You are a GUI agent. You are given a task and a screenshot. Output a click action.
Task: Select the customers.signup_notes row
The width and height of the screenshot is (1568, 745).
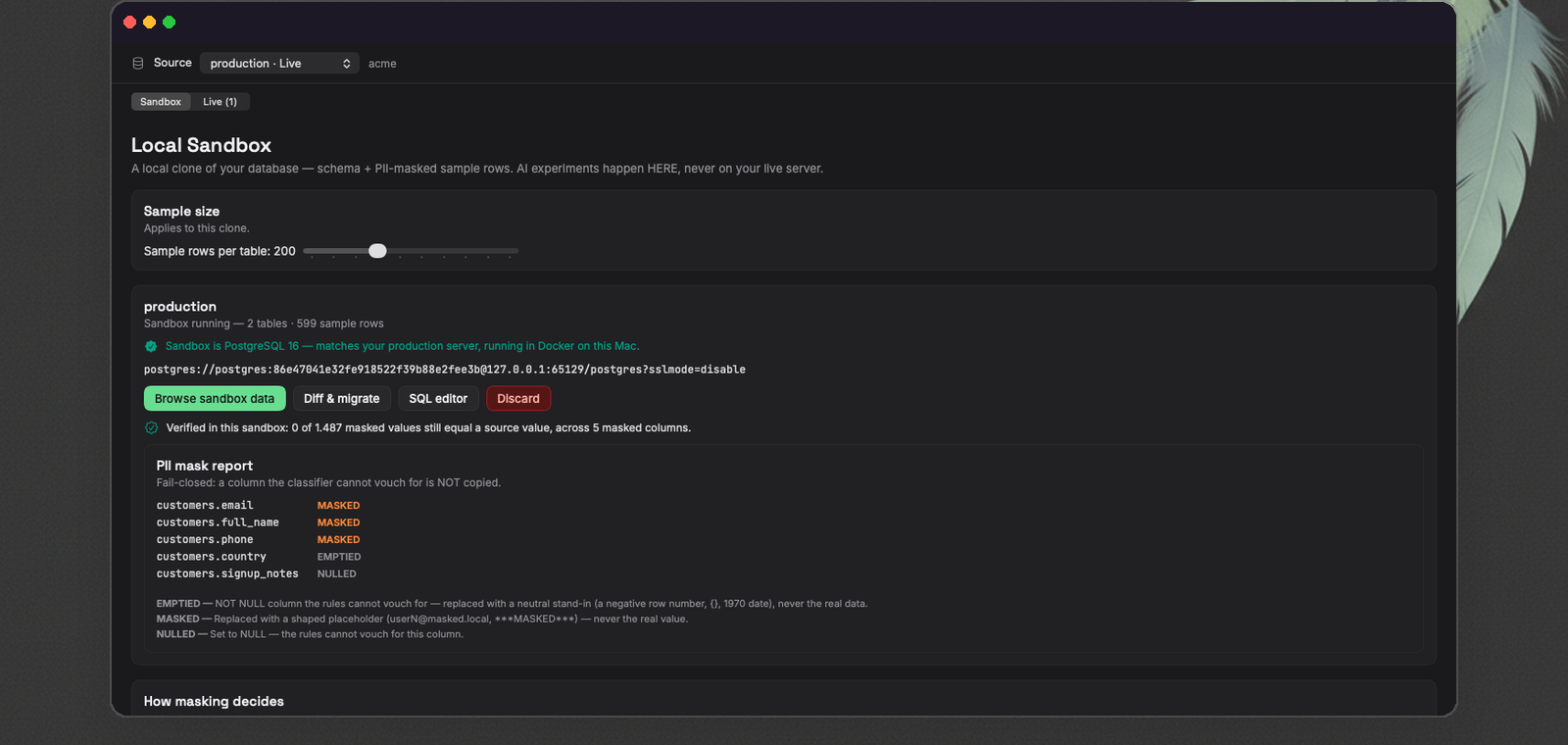click(257, 574)
